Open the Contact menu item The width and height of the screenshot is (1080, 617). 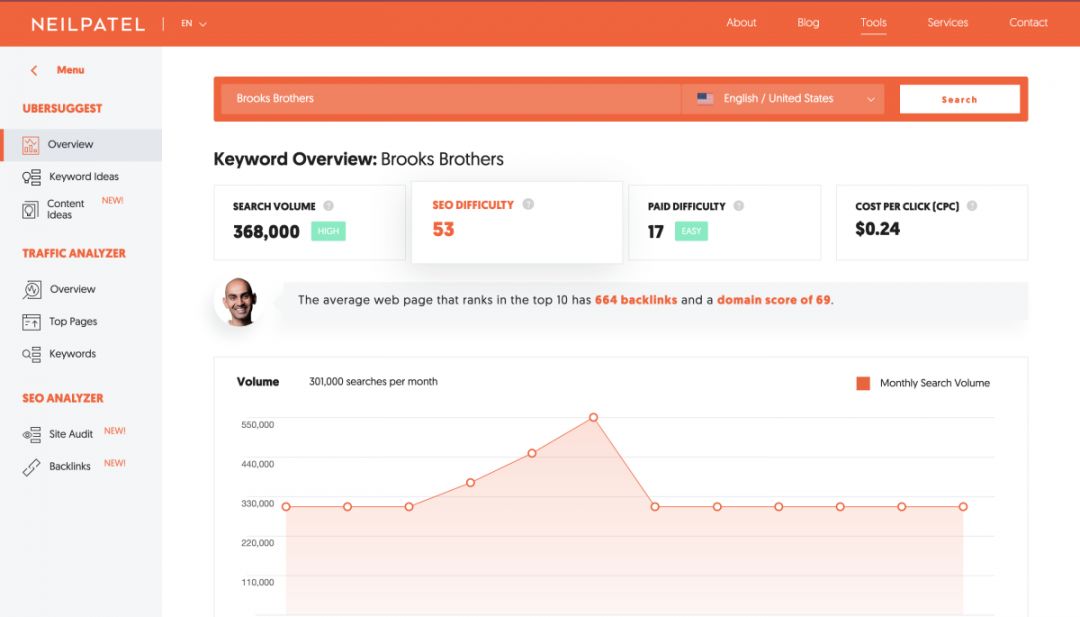1028,23
